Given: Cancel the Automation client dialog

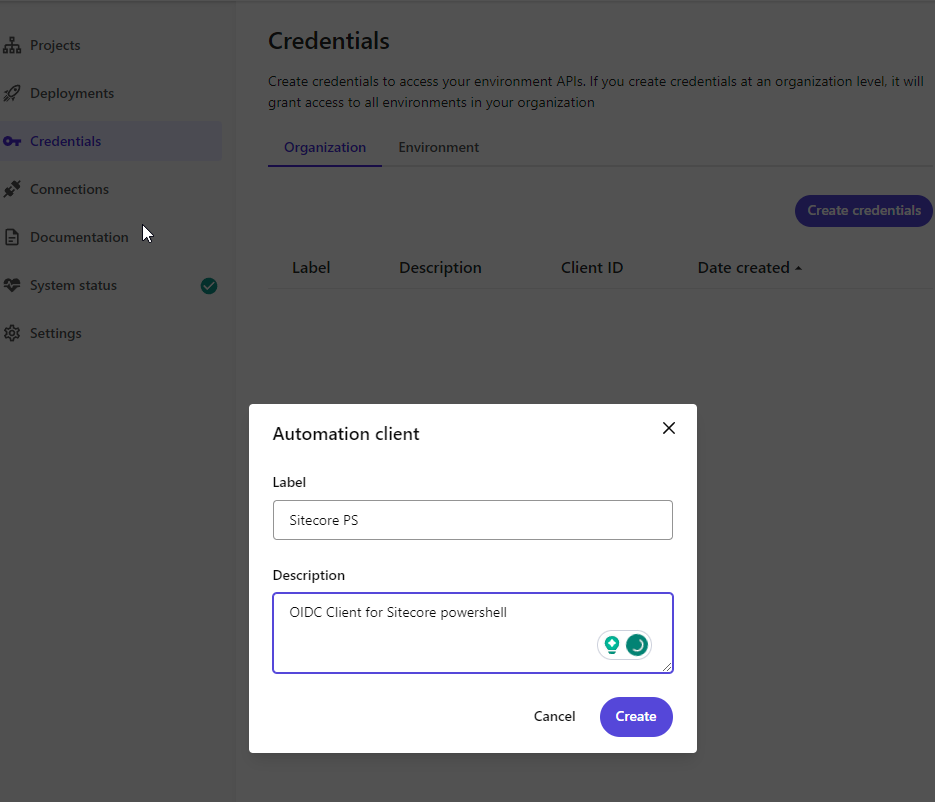Looking at the screenshot, I should click(x=554, y=716).
